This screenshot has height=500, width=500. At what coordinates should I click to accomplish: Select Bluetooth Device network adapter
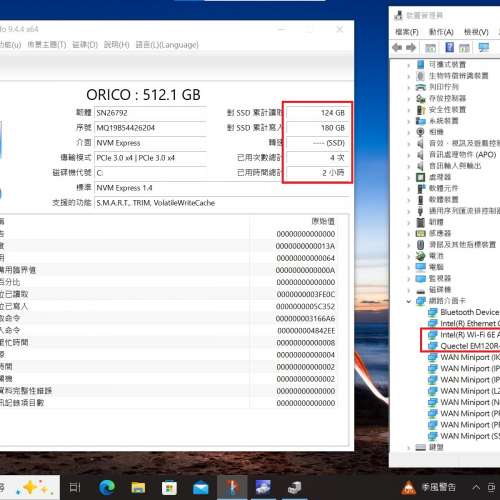click(470, 312)
